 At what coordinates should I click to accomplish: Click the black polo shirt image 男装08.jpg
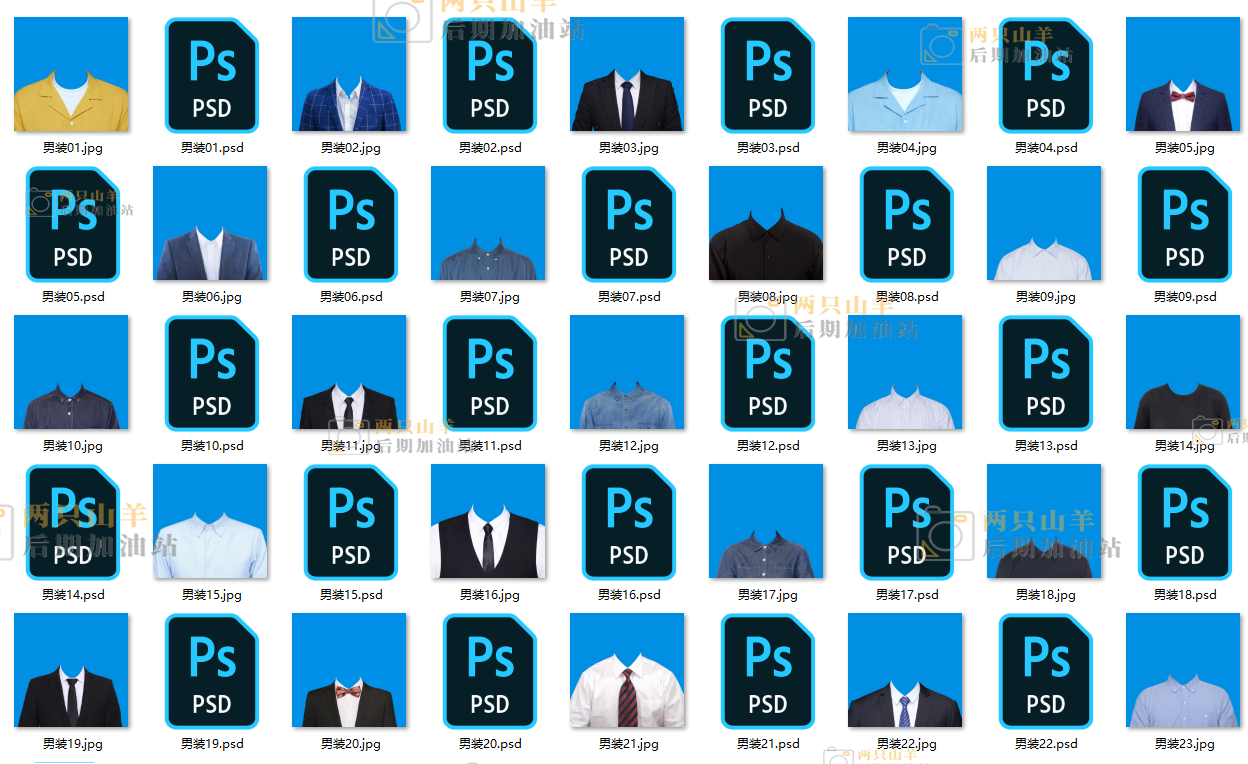(x=766, y=224)
